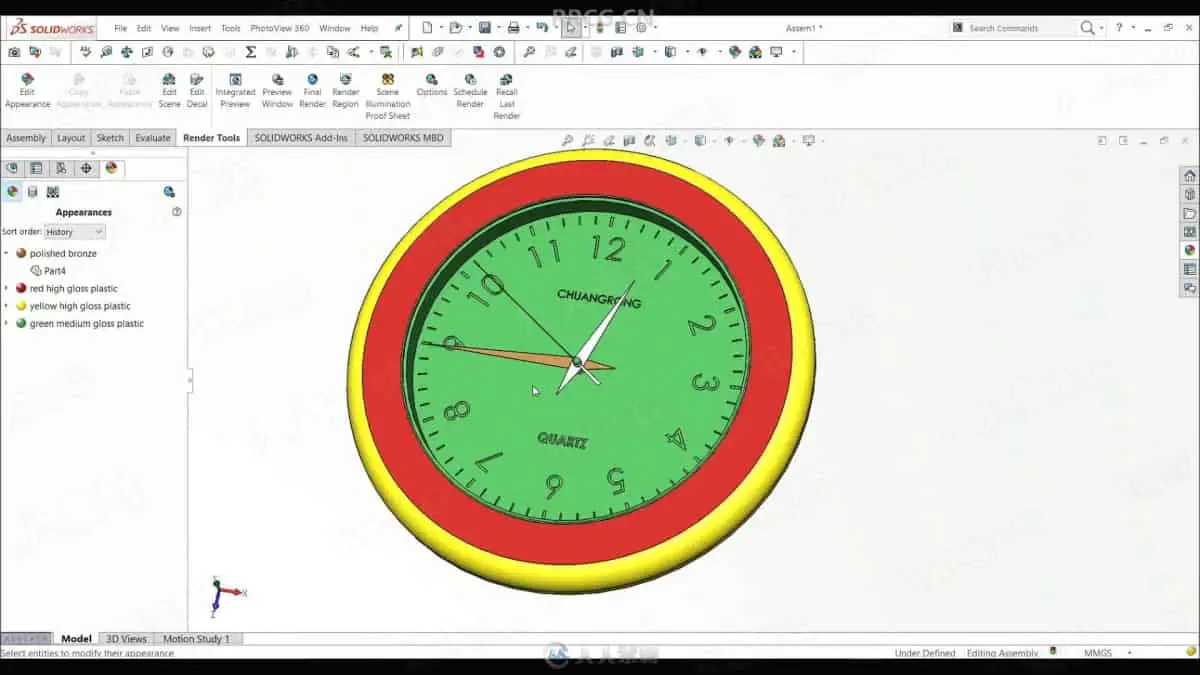The width and height of the screenshot is (1200, 675).
Task: Select the red high gloss plastic ball
Action: tap(21, 289)
